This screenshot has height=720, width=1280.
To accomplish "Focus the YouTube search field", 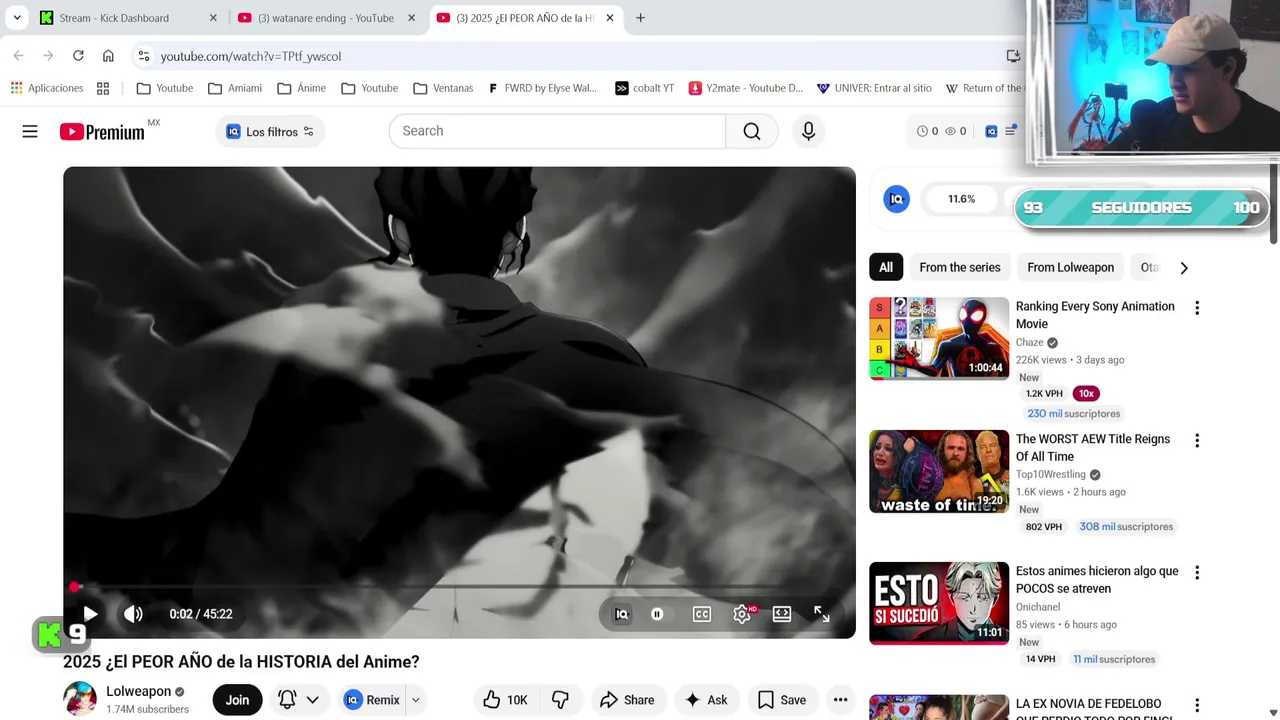I will pyautogui.click(x=557, y=131).
